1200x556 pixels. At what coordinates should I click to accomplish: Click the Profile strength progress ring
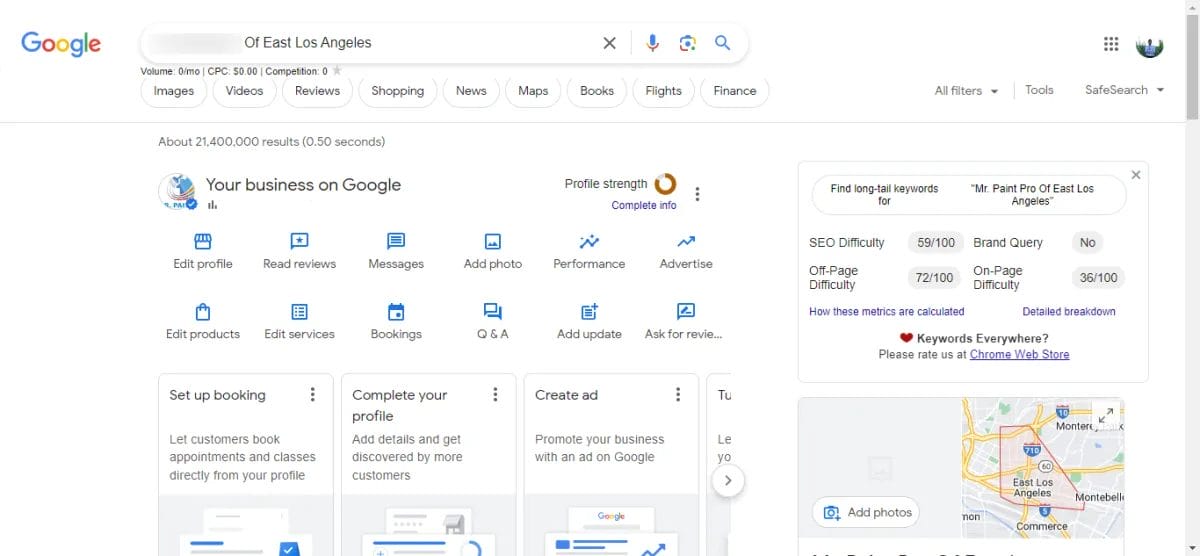point(665,184)
